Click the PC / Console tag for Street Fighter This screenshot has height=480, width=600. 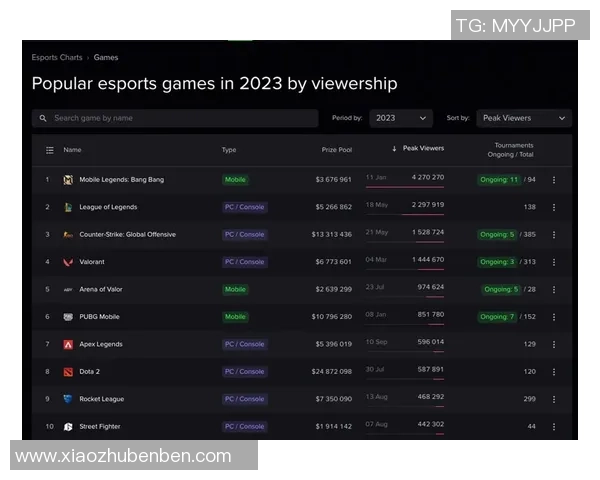245,426
